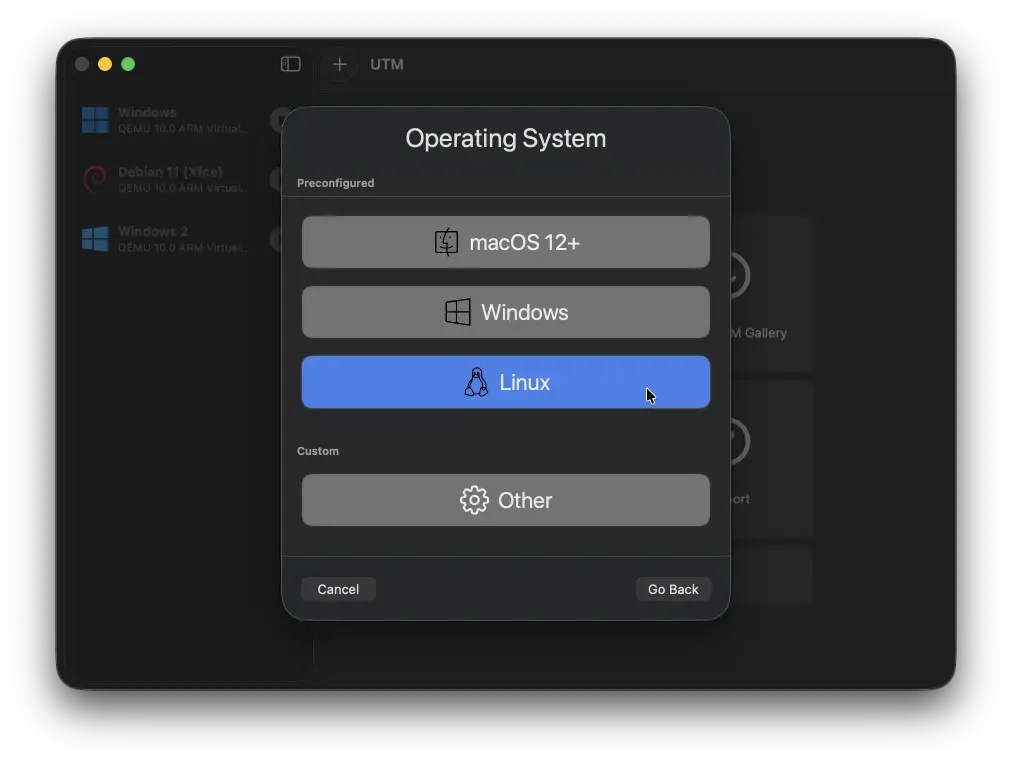Click the Preconfigured section label
Image resolution: width=1012 pixels, height=764 pixels.
[x=336, y=183]
